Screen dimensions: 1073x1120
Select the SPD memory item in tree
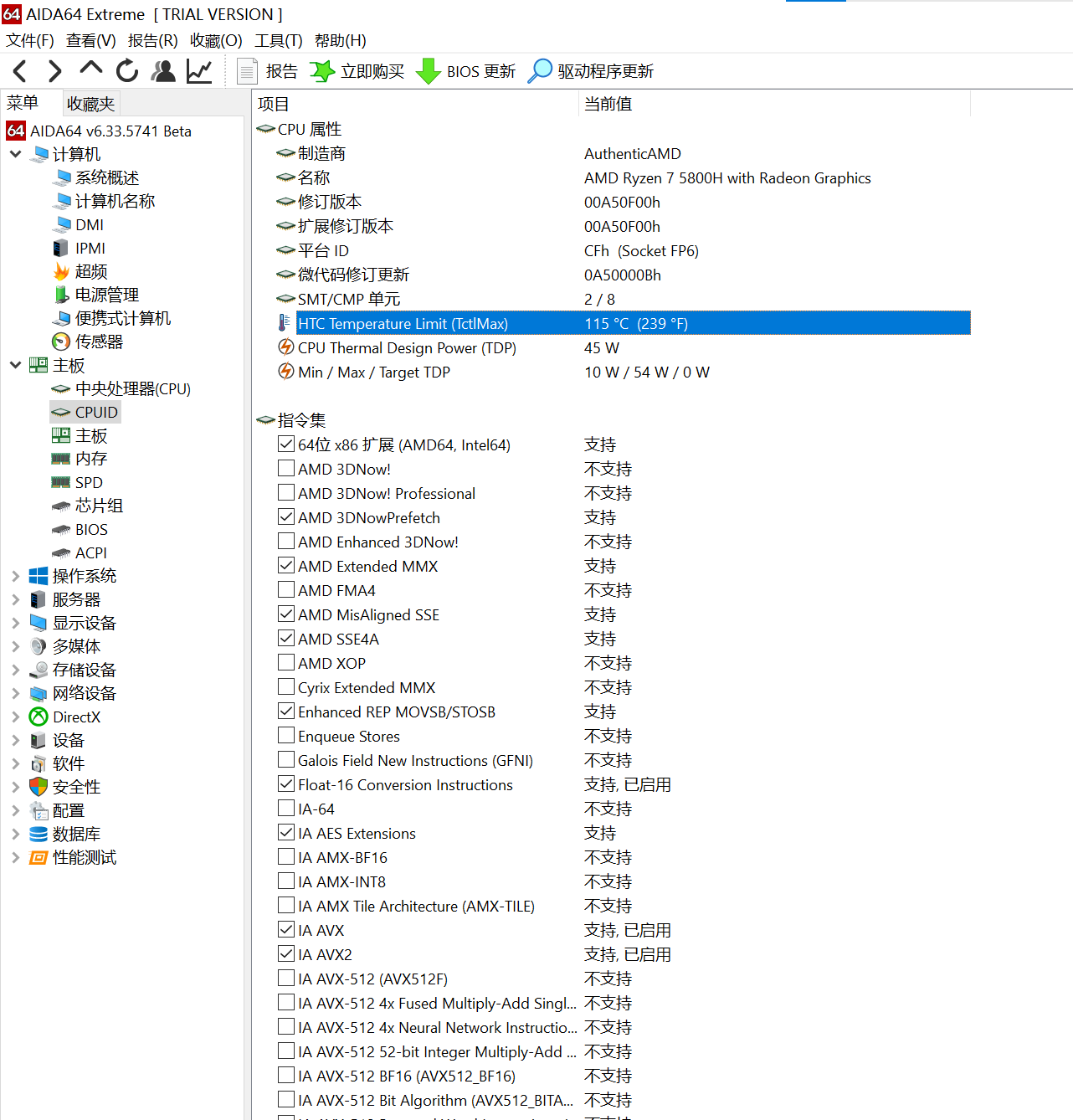pos(77,482)
